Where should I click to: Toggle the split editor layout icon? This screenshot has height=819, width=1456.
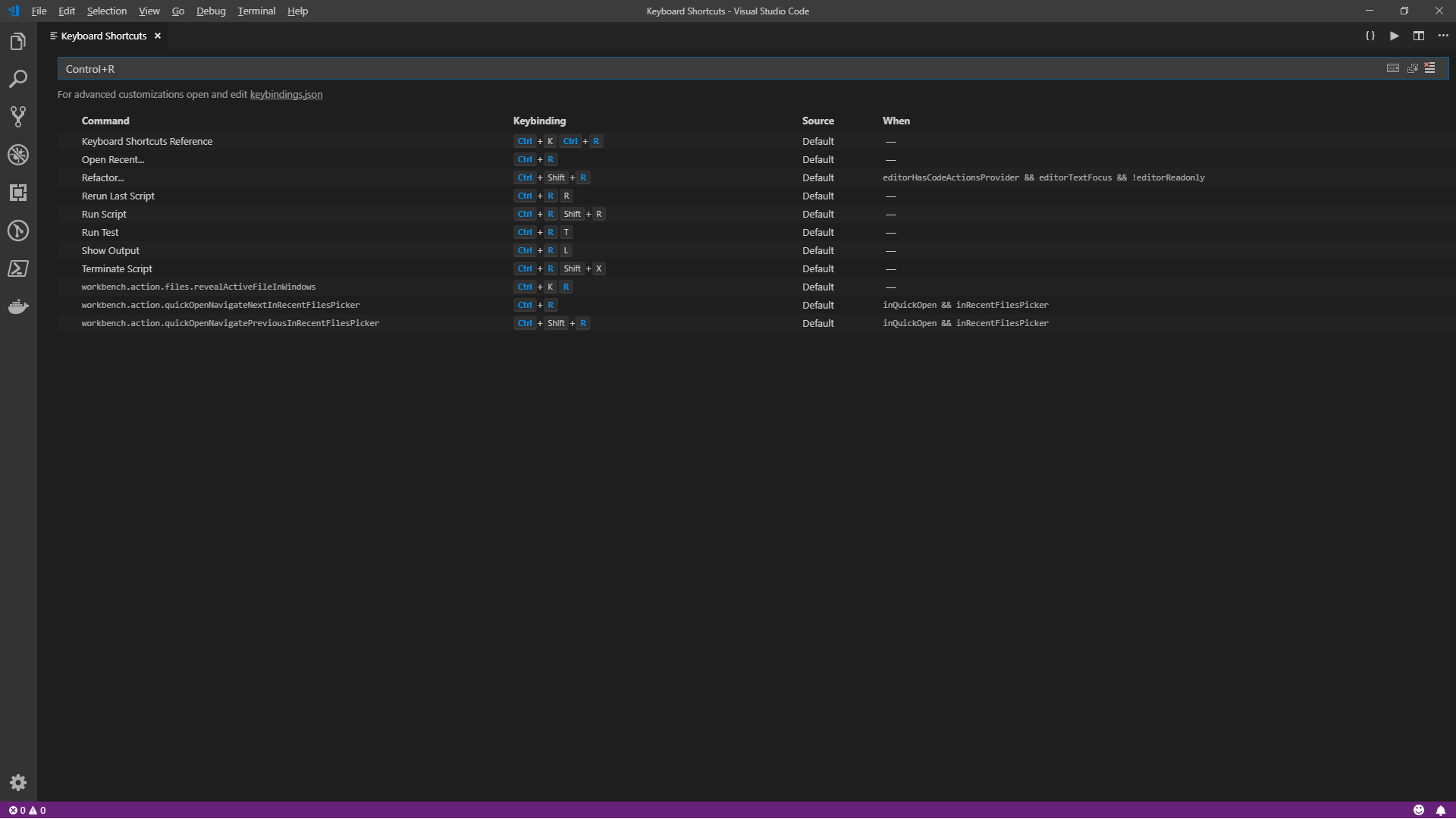[1418, 35]
